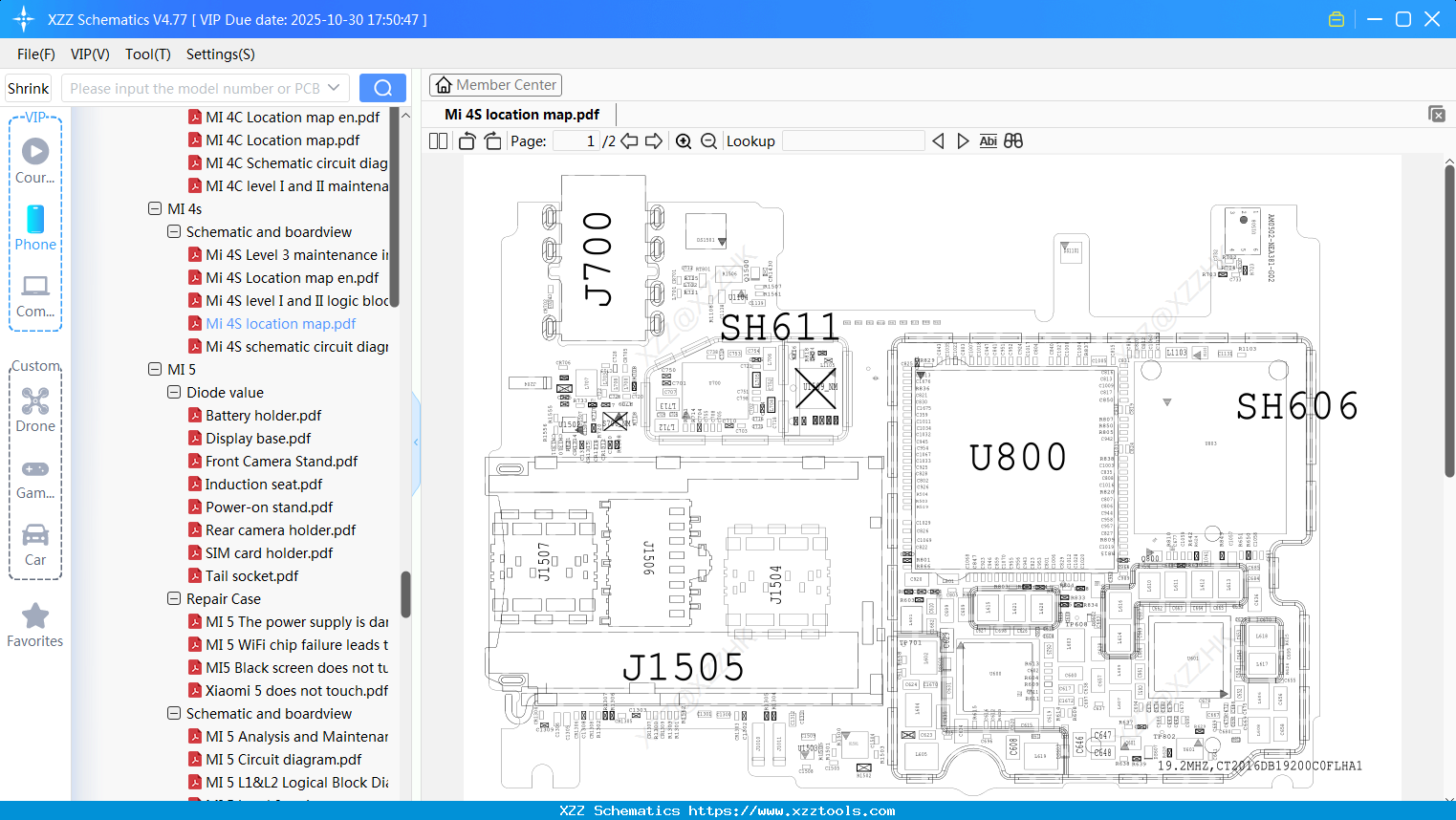Collapse the MI 5 tree node

155,369
